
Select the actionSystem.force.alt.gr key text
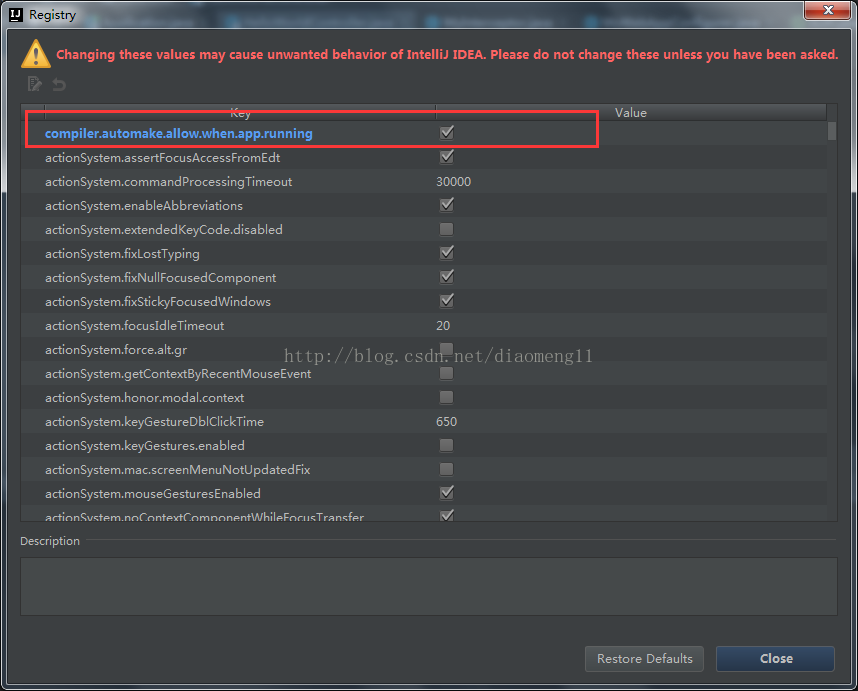(116, 350)
